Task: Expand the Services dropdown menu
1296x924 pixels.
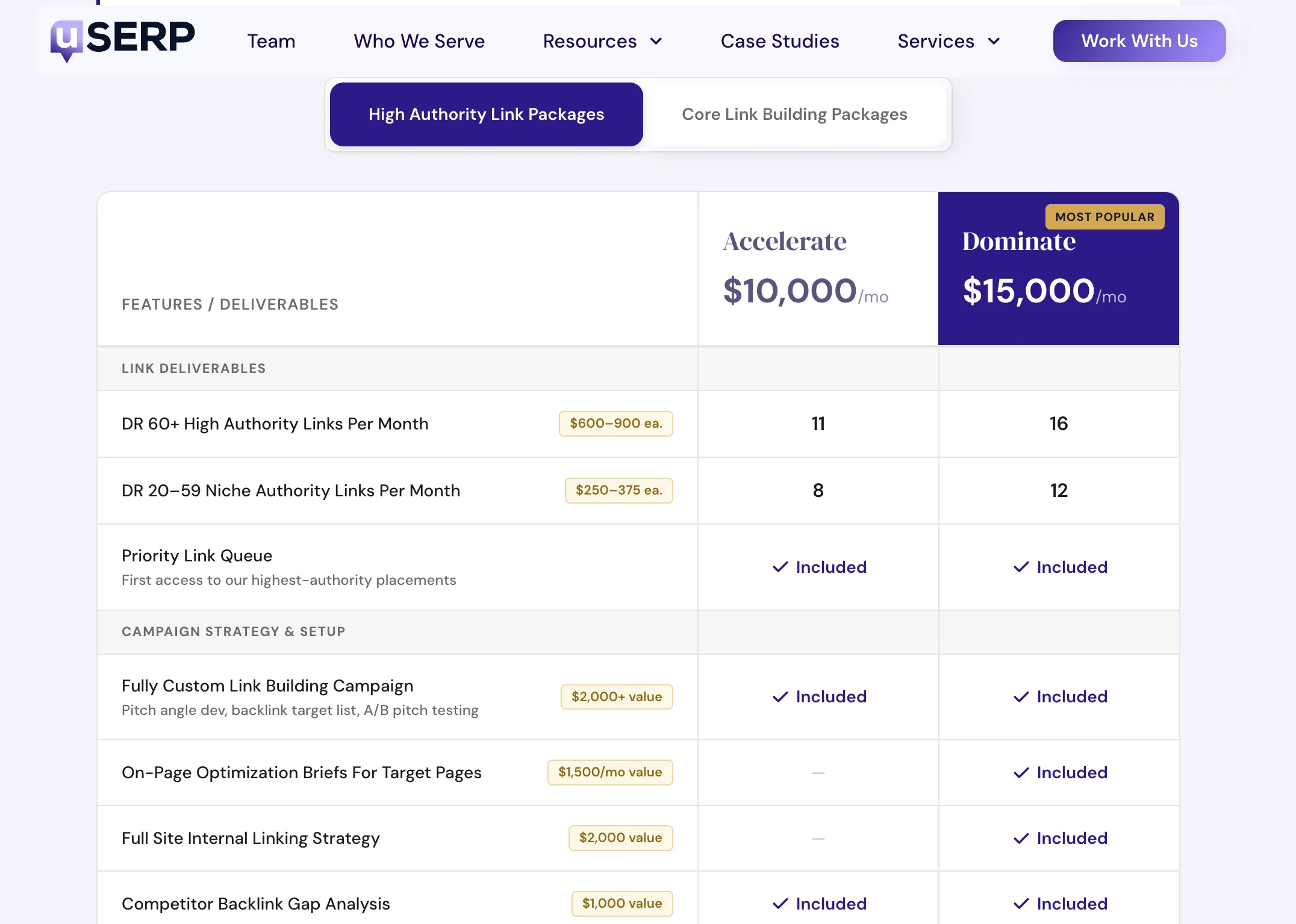Action: point(949,41)
